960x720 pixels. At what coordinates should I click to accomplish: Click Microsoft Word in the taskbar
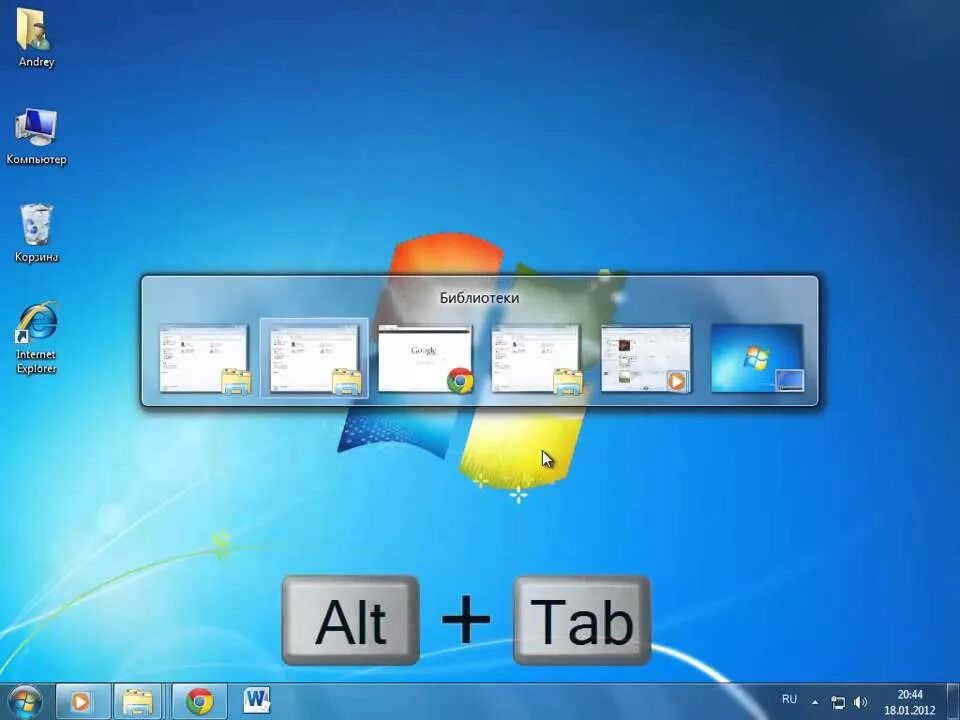coord(257,700)
